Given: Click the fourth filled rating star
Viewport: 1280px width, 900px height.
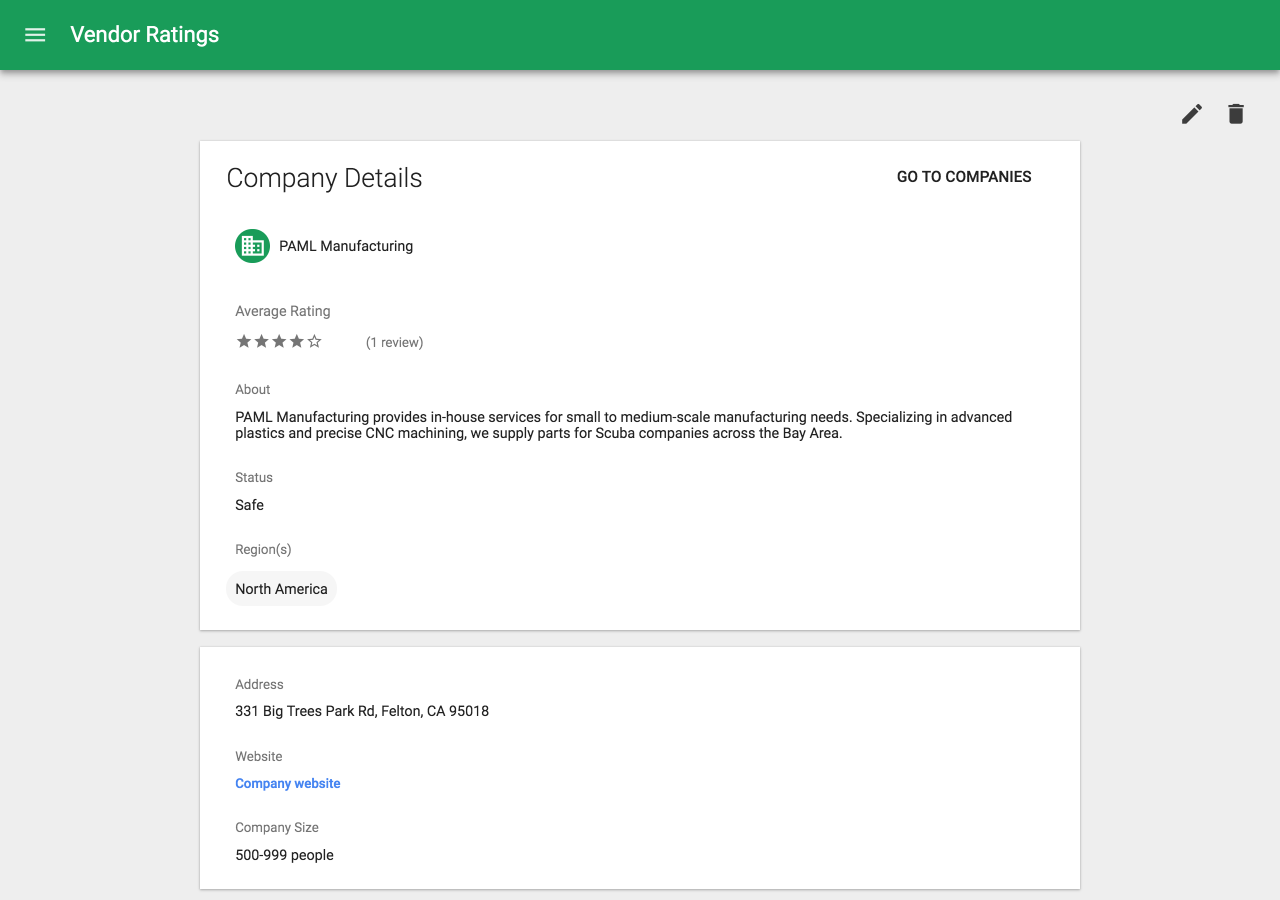Looking at the screenshot, I should point(297,342).
